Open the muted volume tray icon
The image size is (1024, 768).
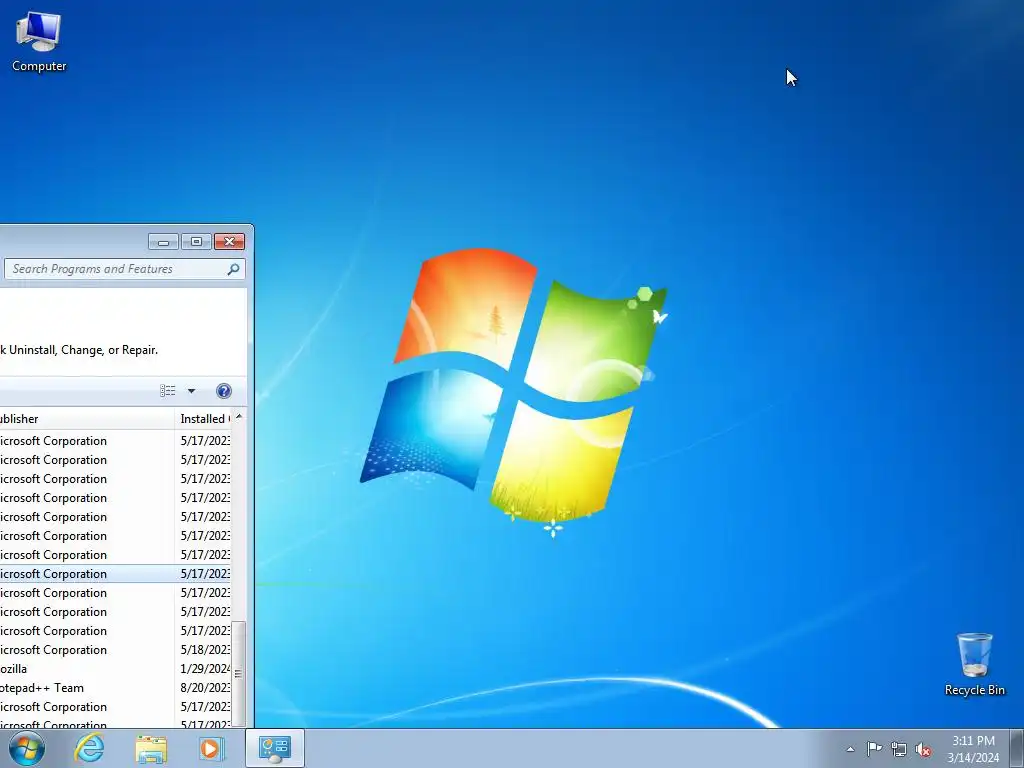[x=923, y=749]
